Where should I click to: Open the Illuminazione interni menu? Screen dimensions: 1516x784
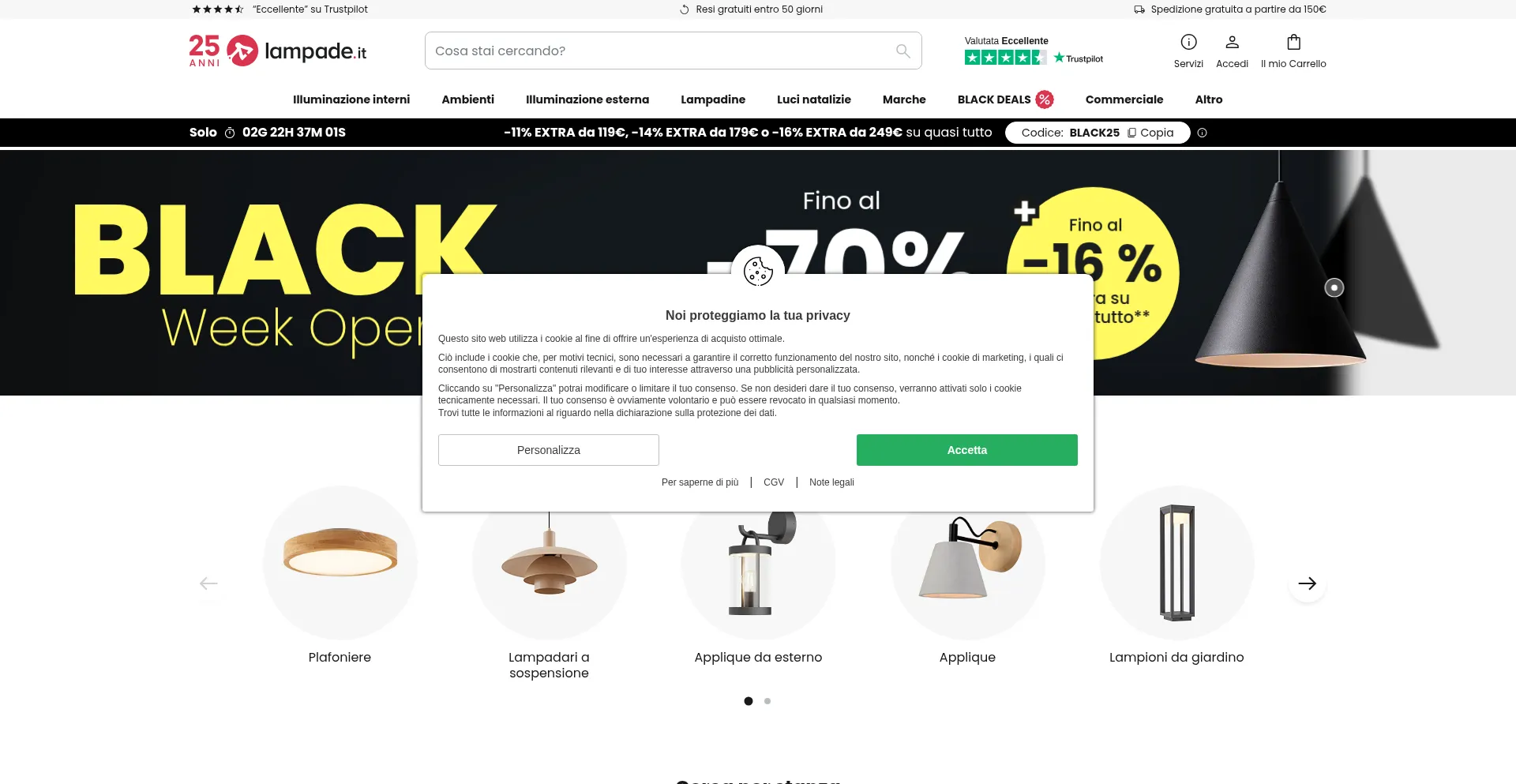tap(351, 99)
